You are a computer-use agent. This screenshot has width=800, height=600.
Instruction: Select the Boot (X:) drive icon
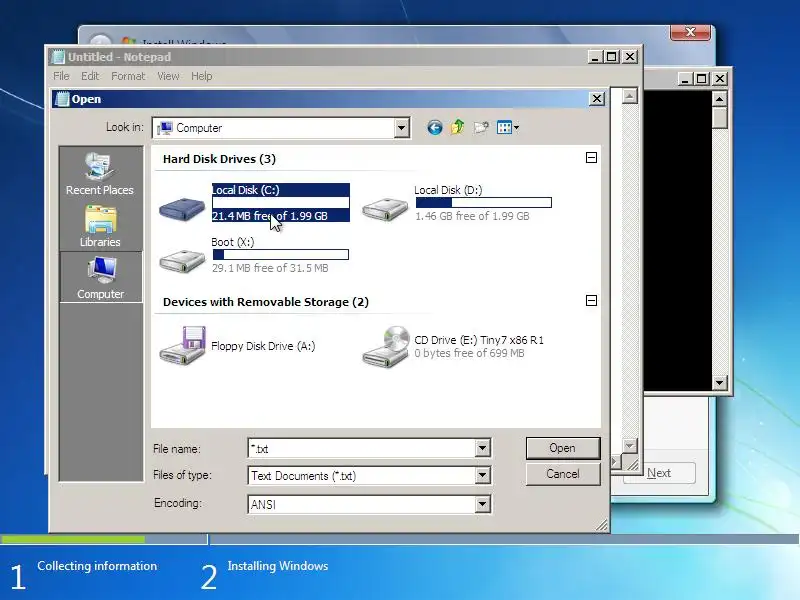point(182,261)
